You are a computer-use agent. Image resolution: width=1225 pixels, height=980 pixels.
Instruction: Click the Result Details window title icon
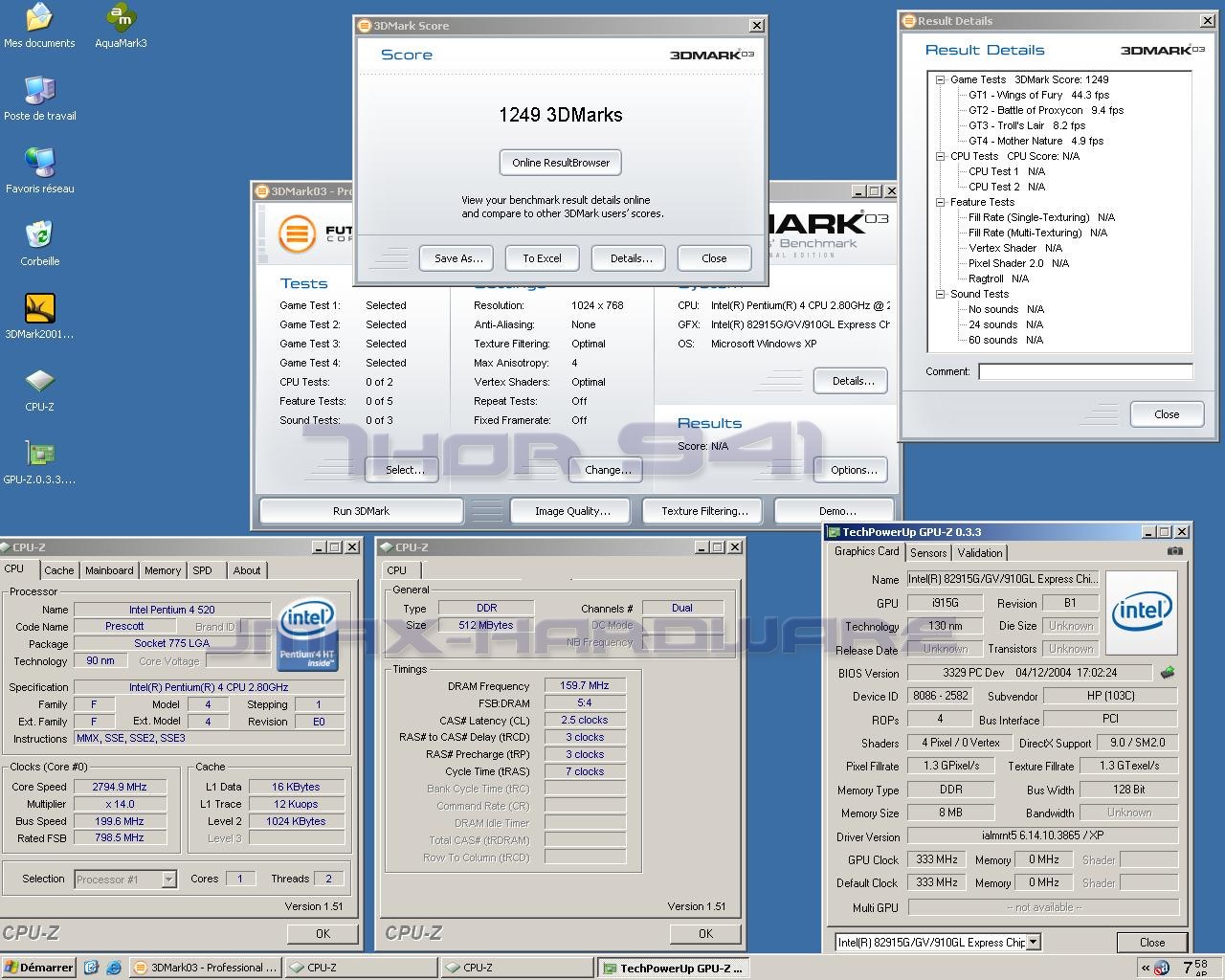(909, 21)
